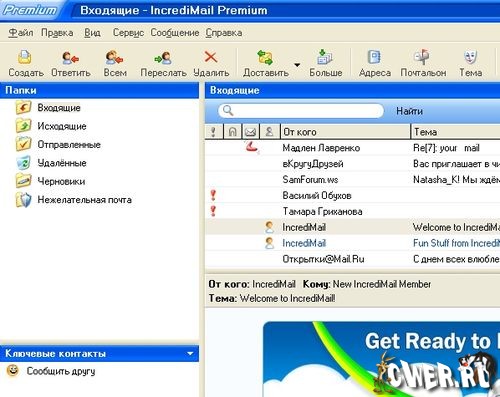The width and height of the screenshot is (500, 397).
Task: Sort by envelope status column header
Action: pyautogui.click(x=250, y=132)
